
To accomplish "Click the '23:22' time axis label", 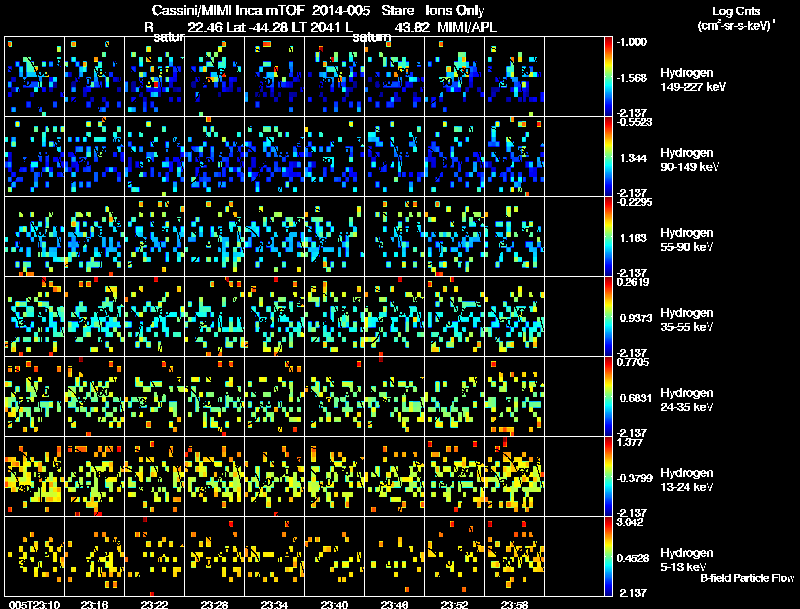I will point(154,604).
